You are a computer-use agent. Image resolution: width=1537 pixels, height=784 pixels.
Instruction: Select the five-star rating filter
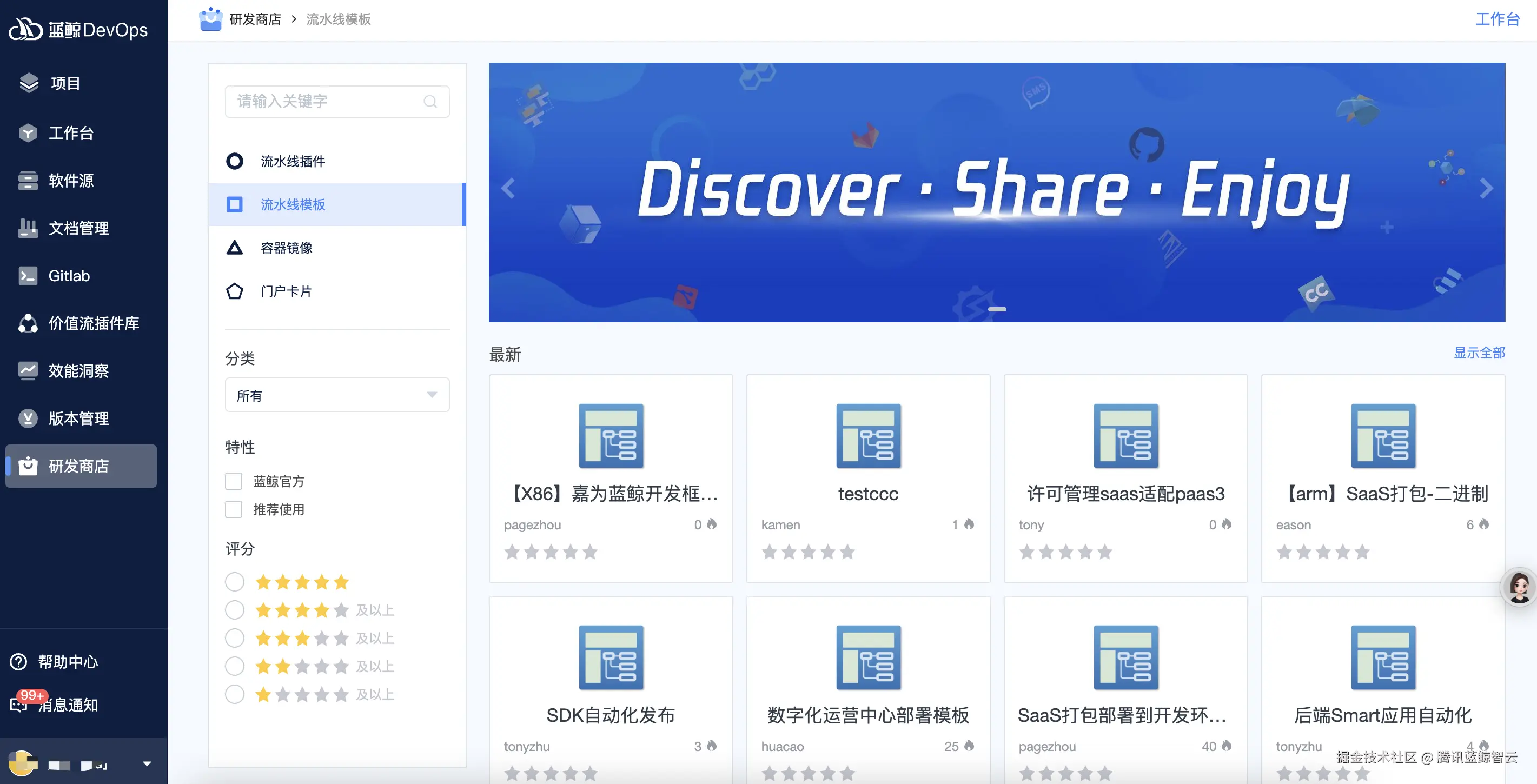point(235,581)
